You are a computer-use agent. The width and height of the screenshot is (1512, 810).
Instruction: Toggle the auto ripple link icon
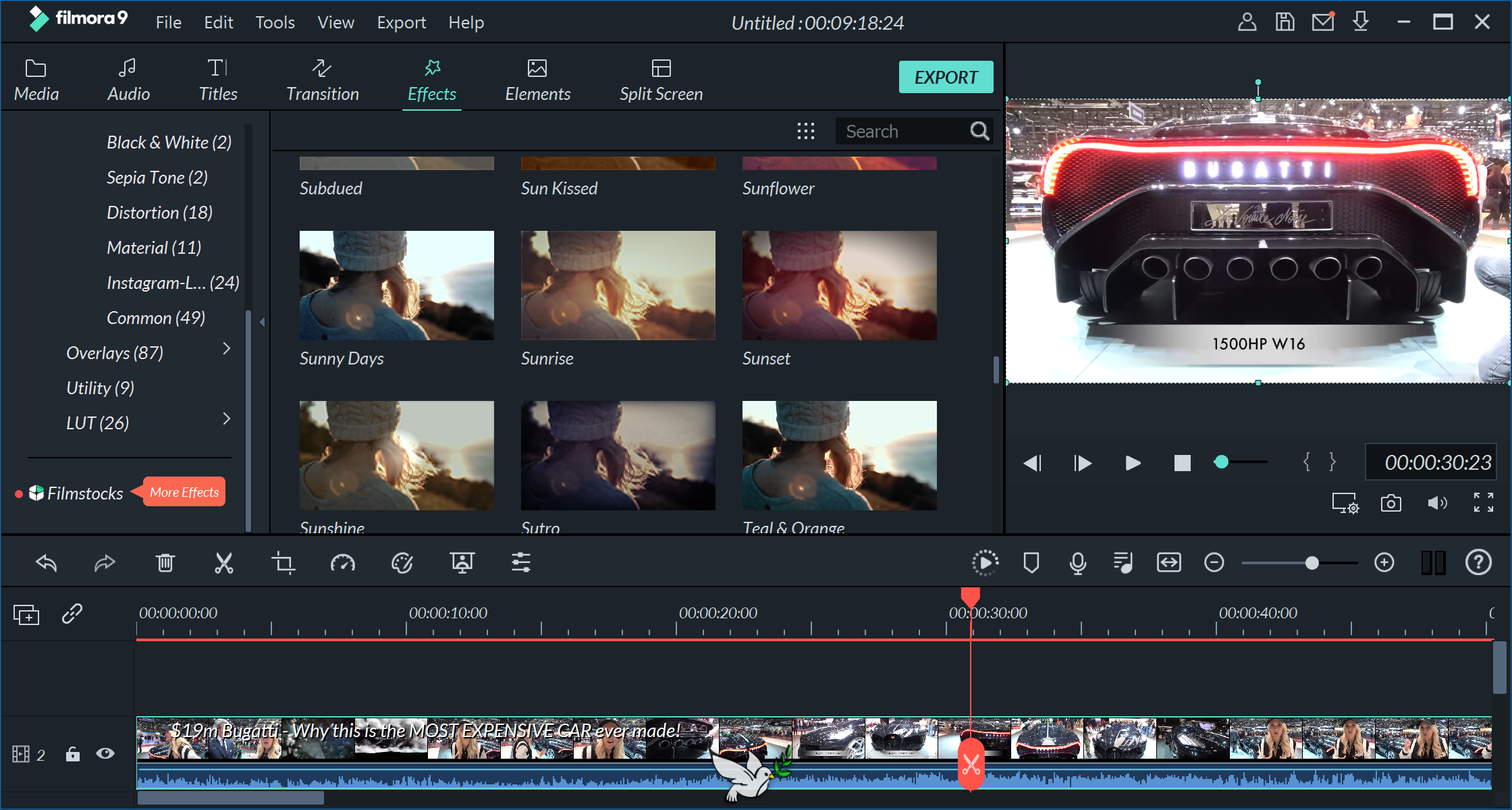72,614
